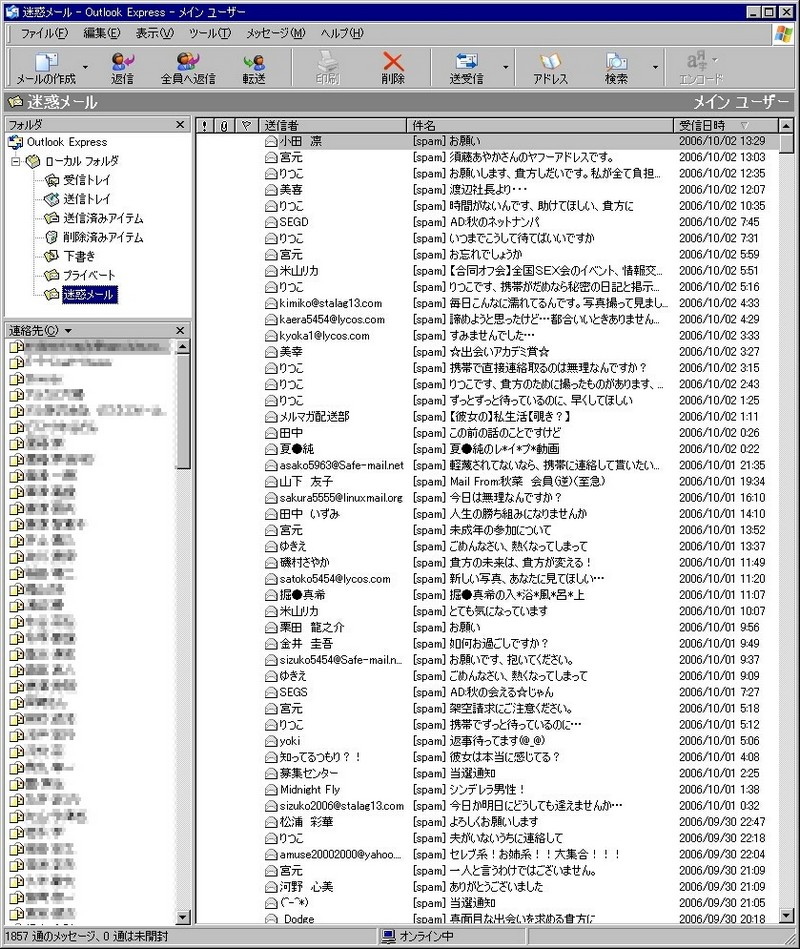Click the 送受信 send/receive icon

point(467,62)
